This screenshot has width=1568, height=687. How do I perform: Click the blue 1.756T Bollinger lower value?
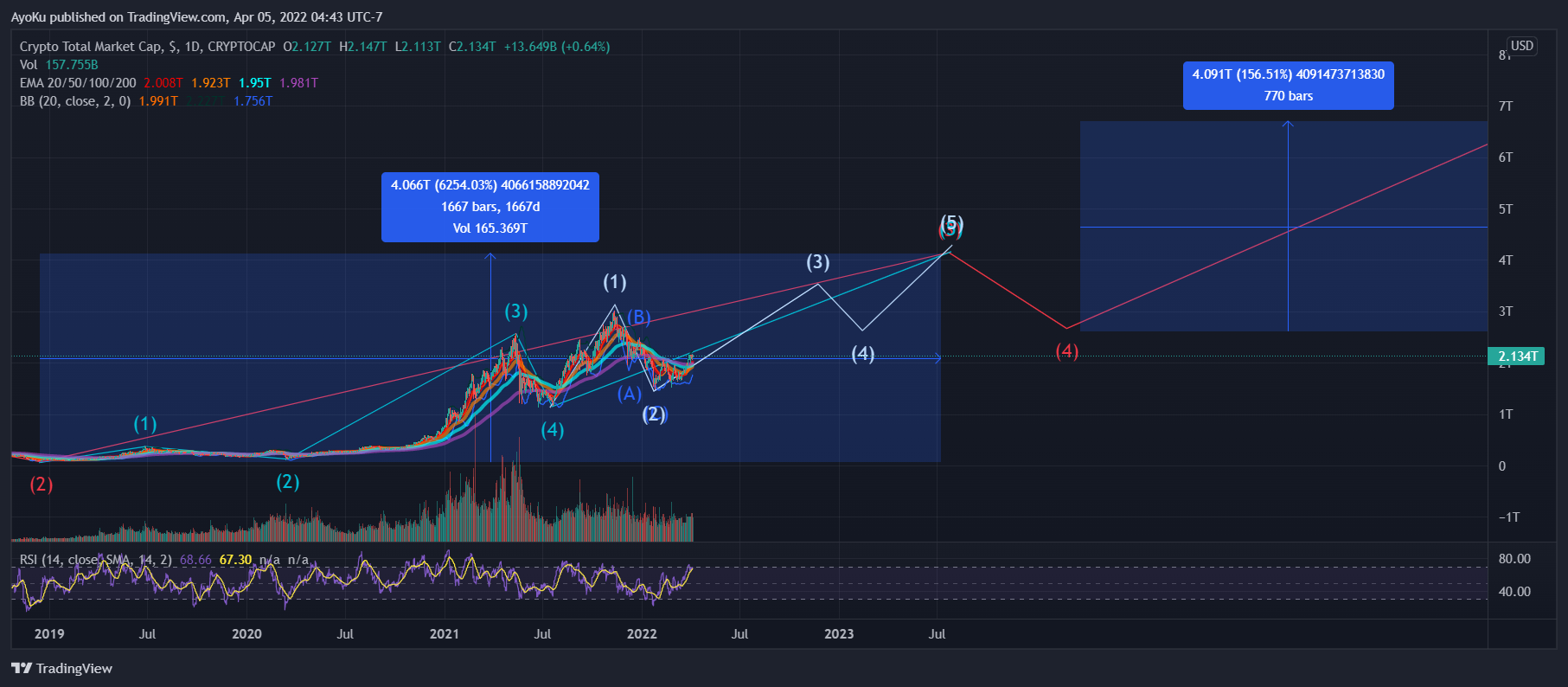[253, 101]
